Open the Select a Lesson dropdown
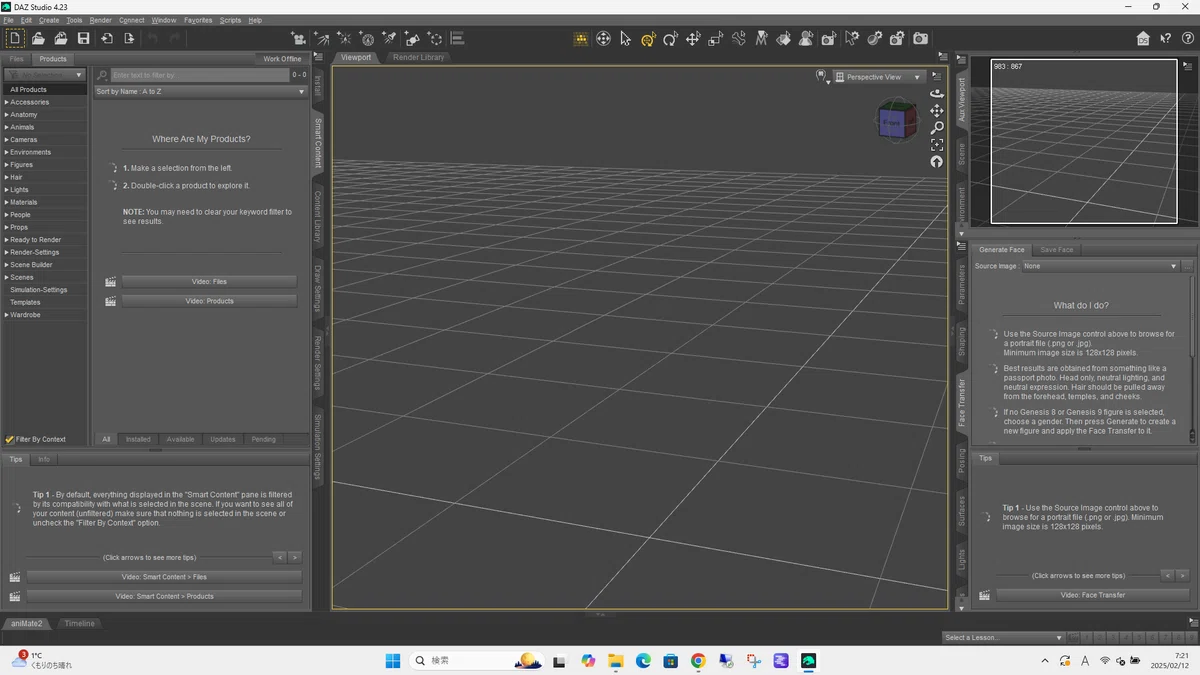 1003,637
